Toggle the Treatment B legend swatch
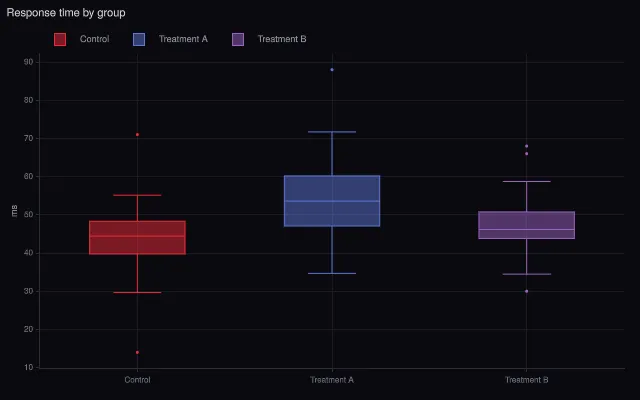 (x=238, y=40)
